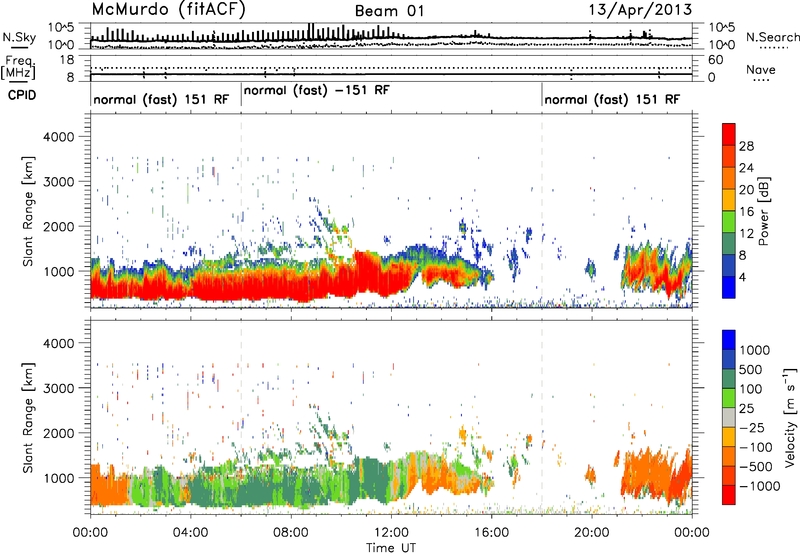This screenshot has width=800, height=554.
Task: Click the '2000' tick on velocity panel axis
Action: point(59,433)
